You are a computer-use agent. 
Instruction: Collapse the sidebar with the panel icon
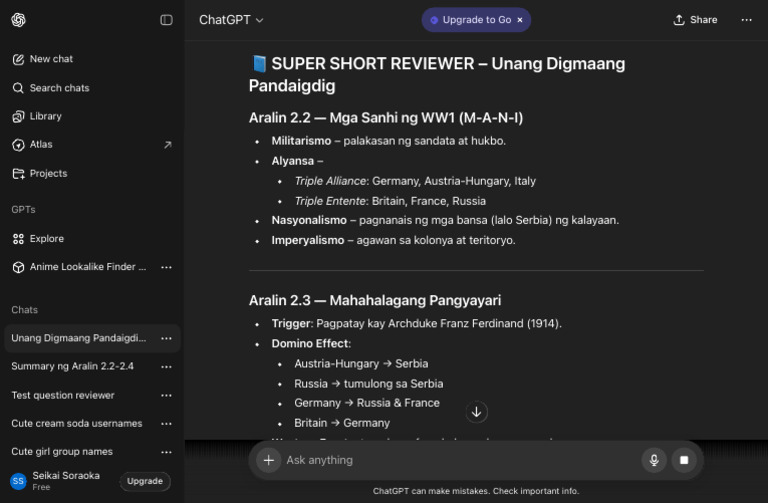[167, 20]
